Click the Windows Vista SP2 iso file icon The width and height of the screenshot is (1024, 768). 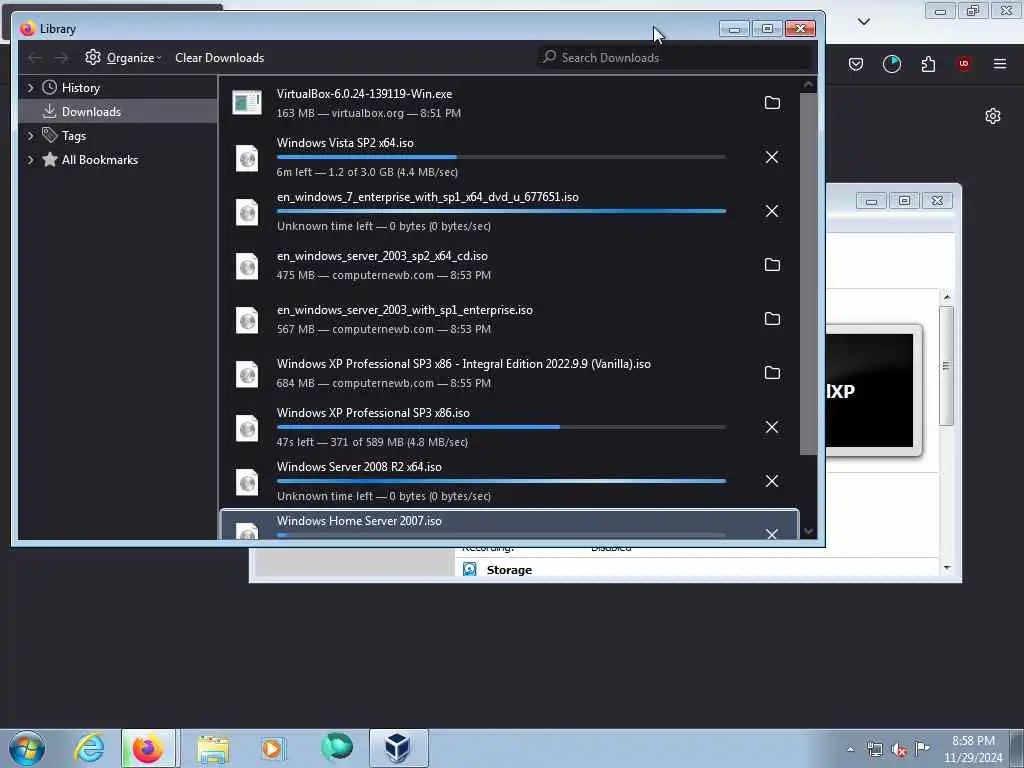pyautogui.click(x=247, y=158)
